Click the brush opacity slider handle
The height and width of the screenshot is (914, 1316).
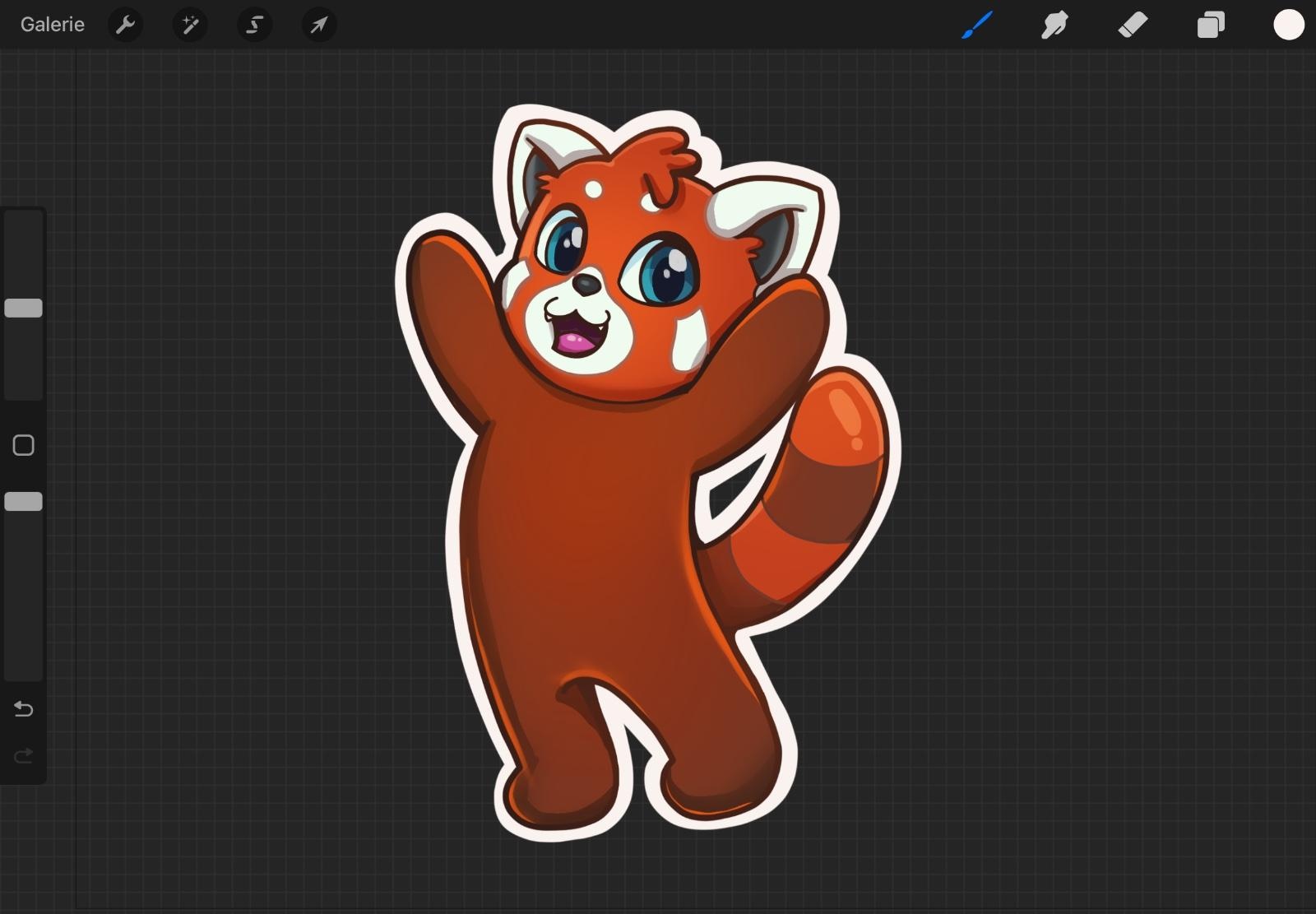click(x=23, y=502)
